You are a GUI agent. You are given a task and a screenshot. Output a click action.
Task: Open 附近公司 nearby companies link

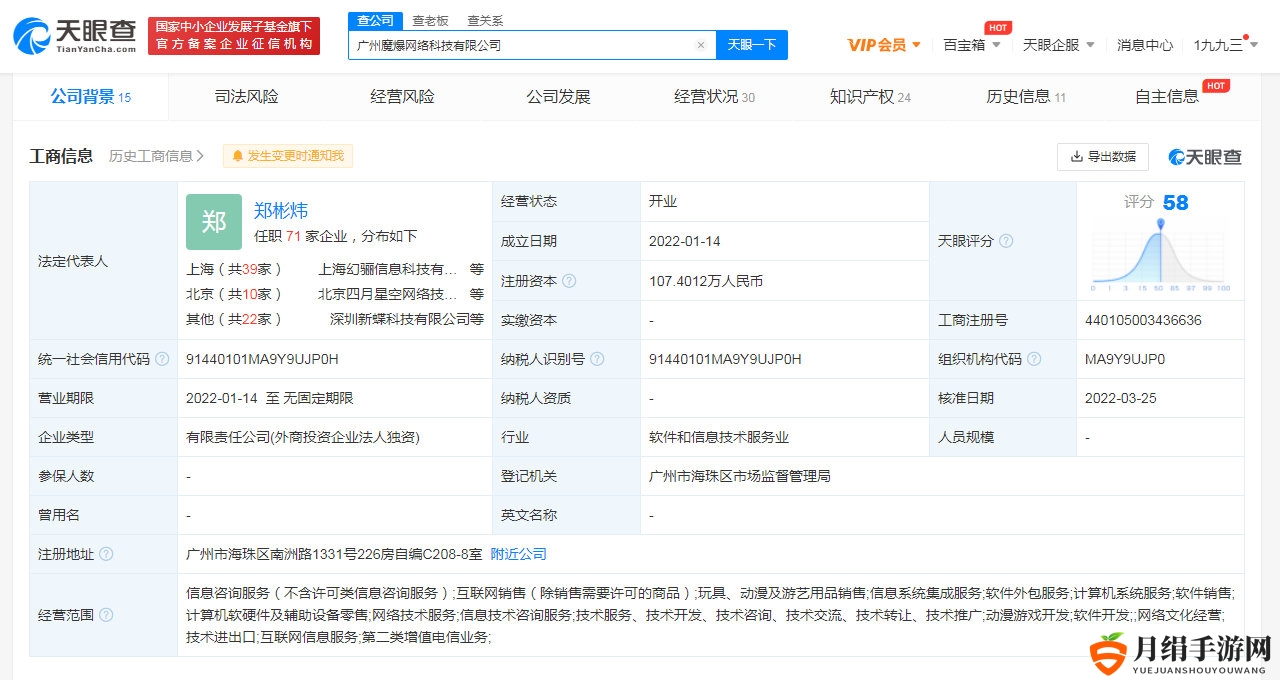pos(519,554)
